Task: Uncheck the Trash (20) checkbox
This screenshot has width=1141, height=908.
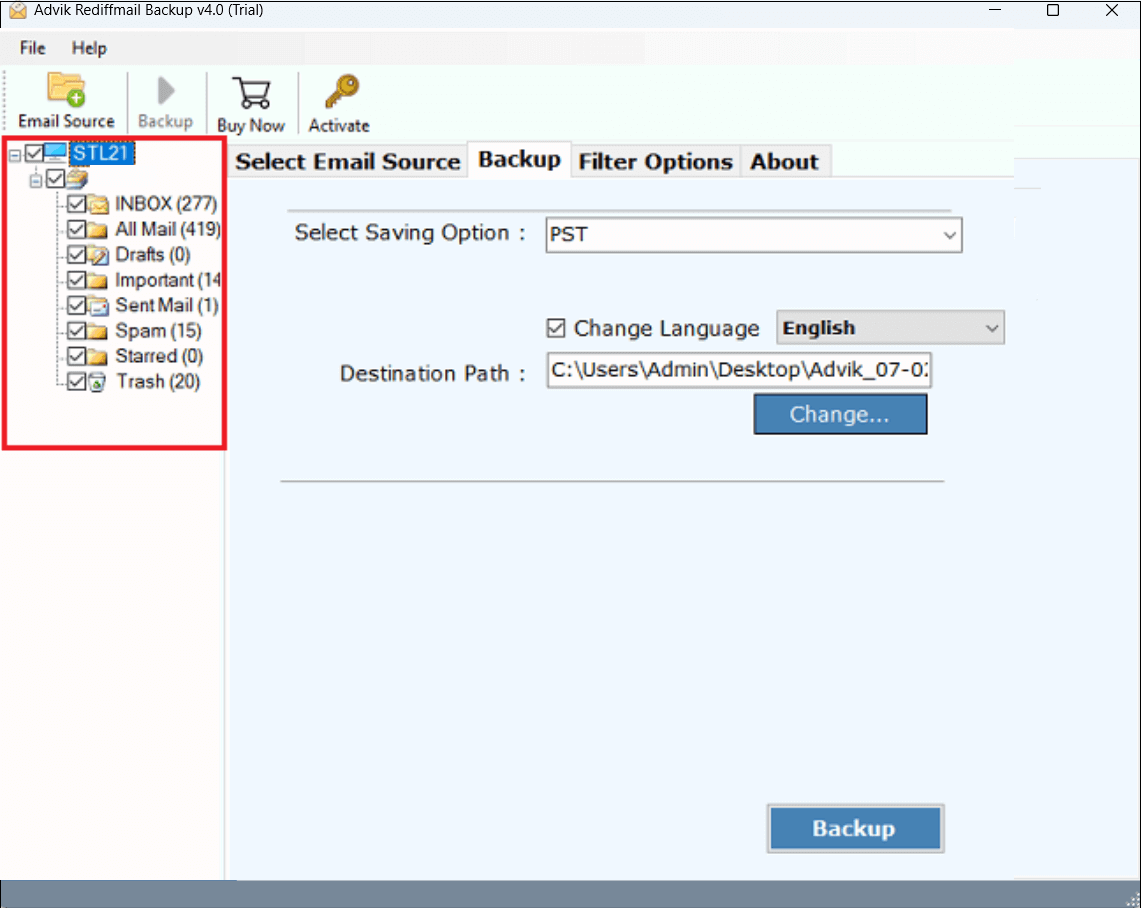Action: (x=76, y=381)
